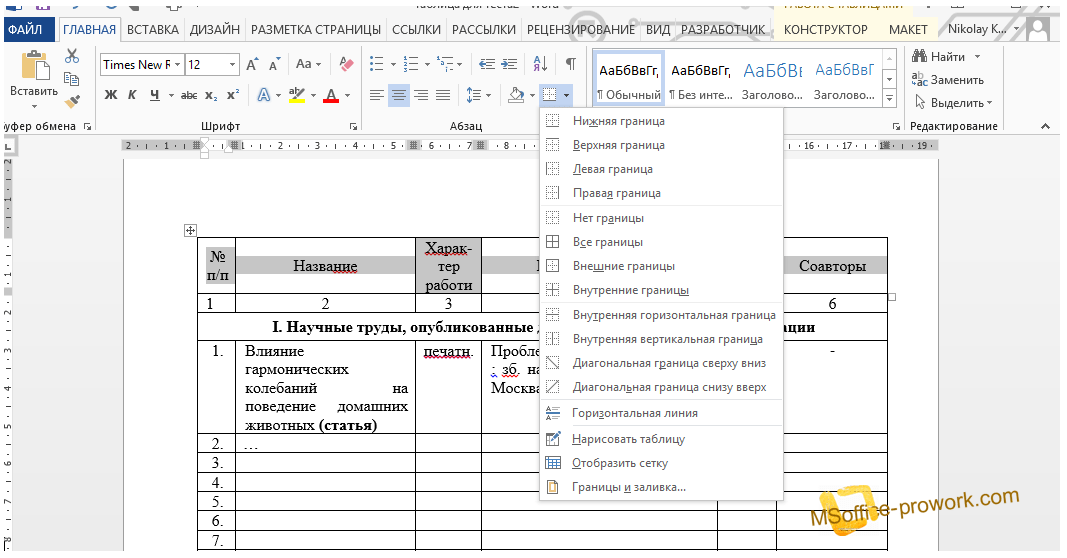Screen dimensions: 1067x558
Task: Expand the font size dropdown
Action: (x=232, y=65)
